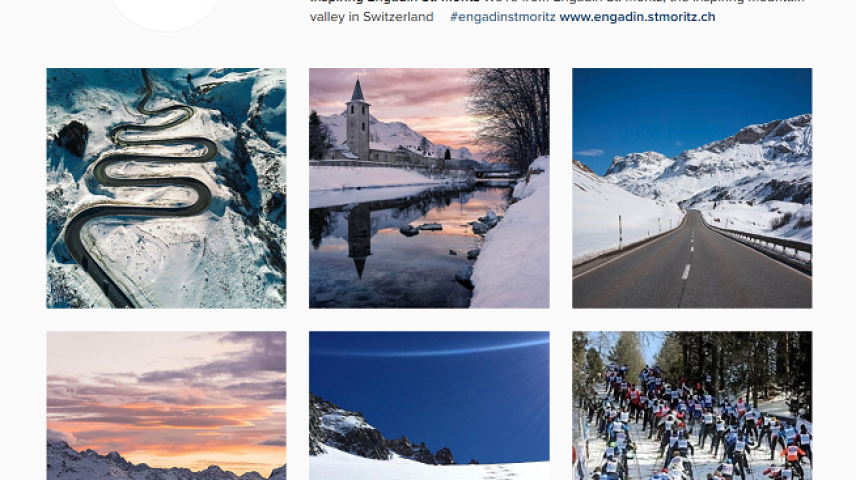Open the #engadinstmoritz hashtag link
The height and width of the screenshot is (480, 856).
tap(503, 17)
